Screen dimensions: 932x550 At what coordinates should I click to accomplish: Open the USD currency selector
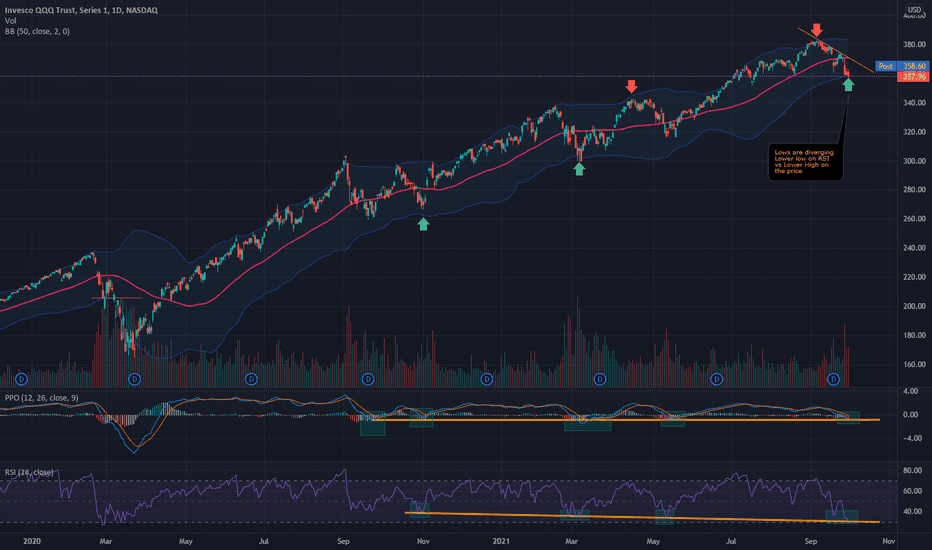(914, 10)
